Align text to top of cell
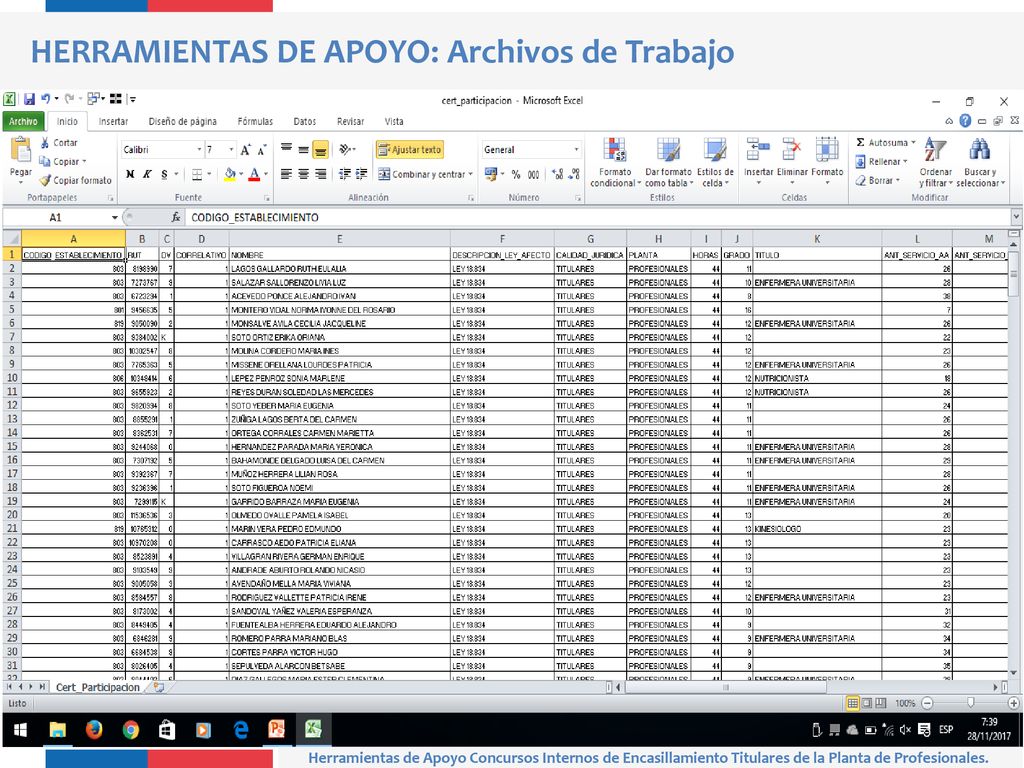 tap(286, 150)
